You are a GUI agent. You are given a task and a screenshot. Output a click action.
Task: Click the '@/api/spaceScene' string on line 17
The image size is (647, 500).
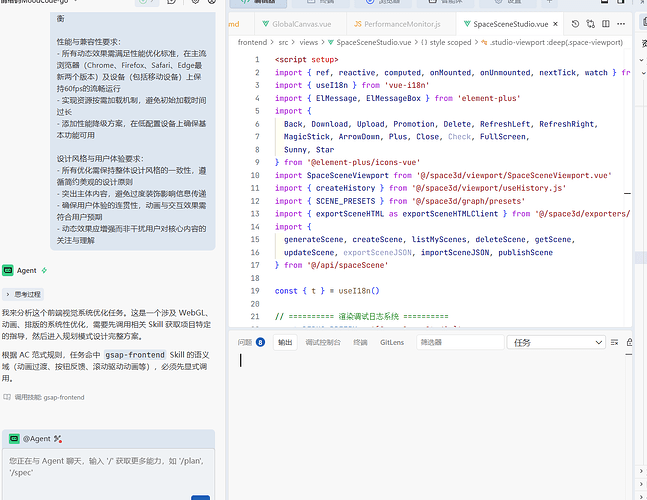(x=347, y=265)
